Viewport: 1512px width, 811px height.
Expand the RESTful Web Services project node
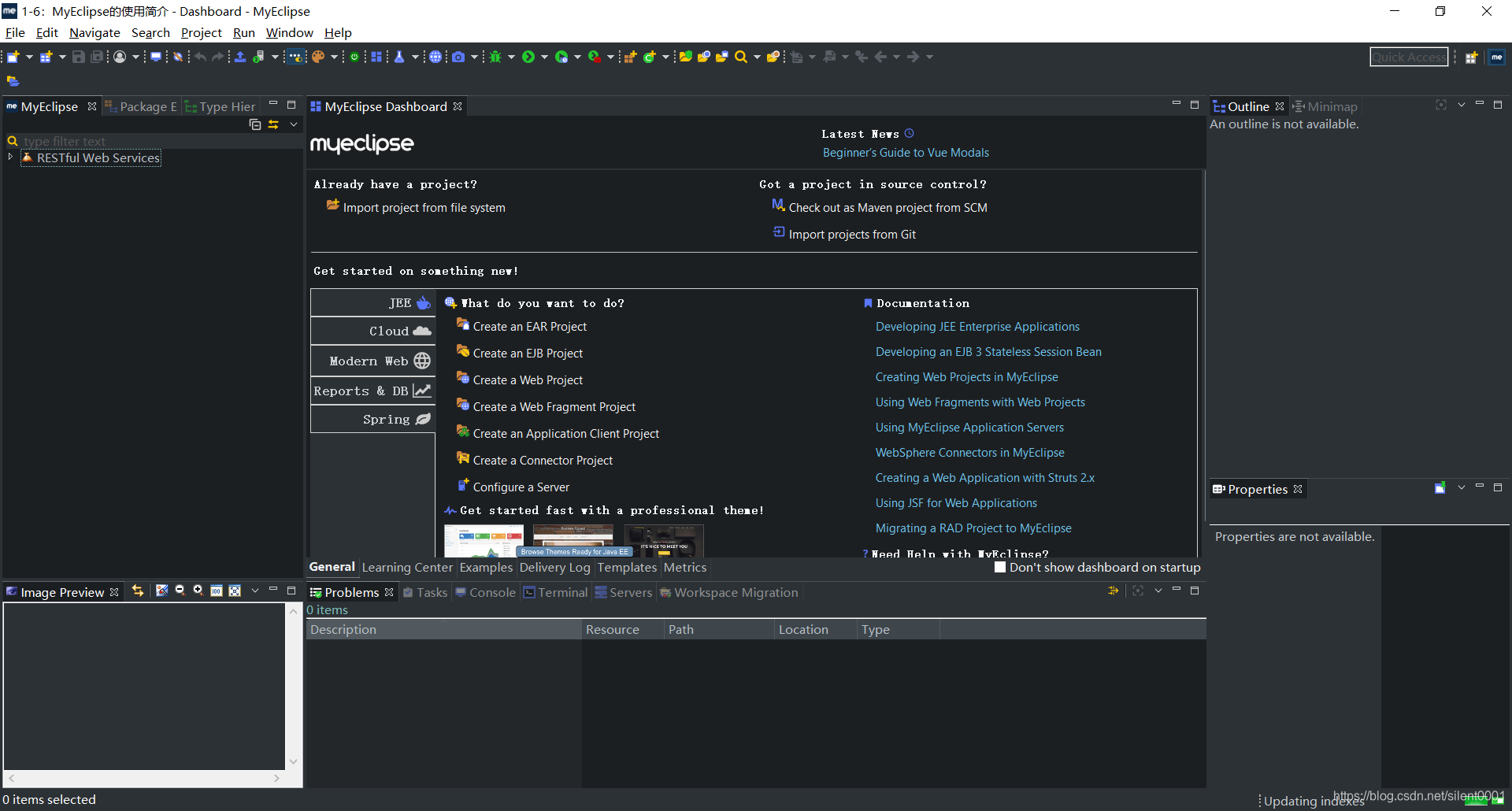point(10,157)
